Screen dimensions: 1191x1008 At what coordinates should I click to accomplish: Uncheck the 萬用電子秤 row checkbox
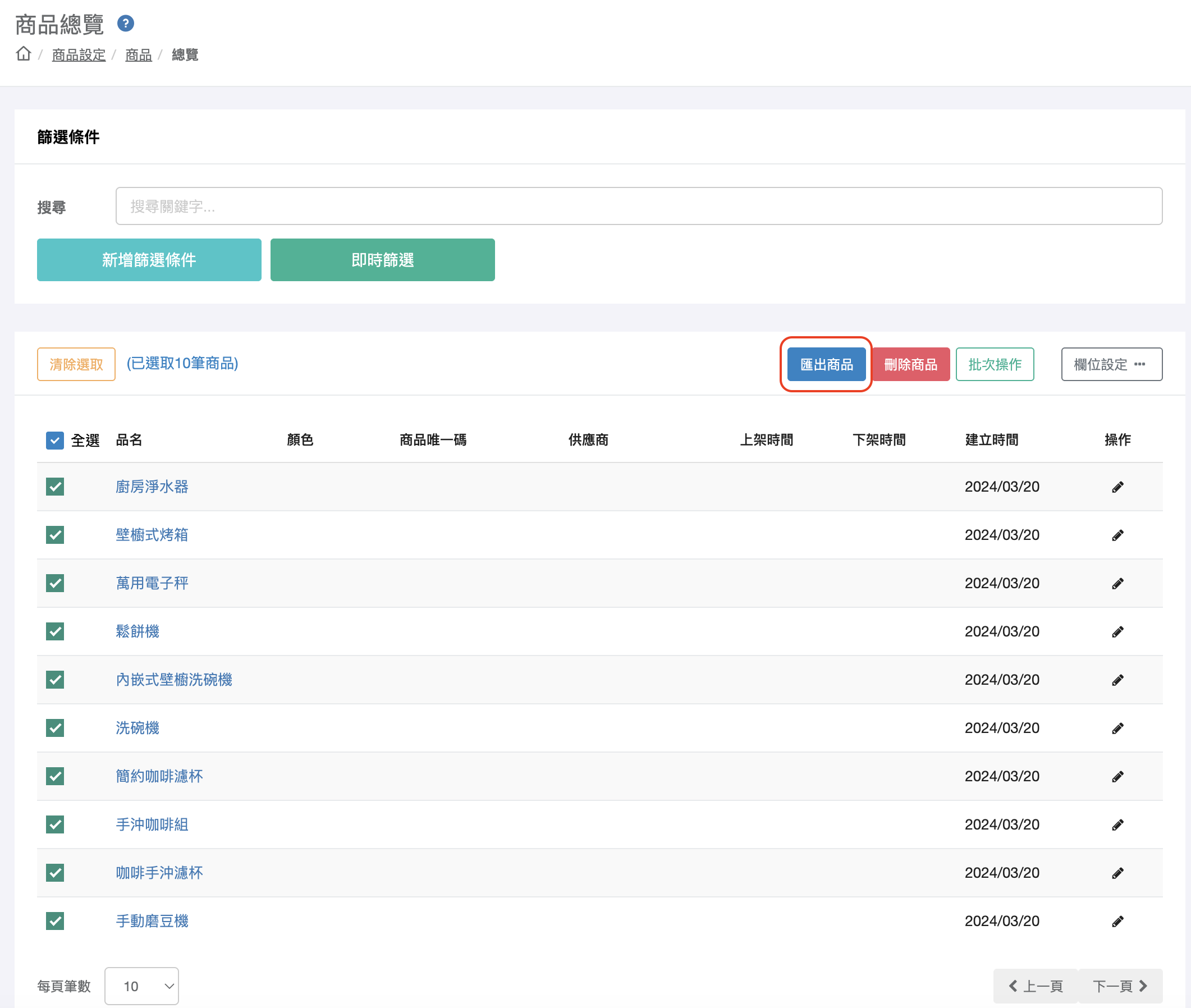pos(55,584)
